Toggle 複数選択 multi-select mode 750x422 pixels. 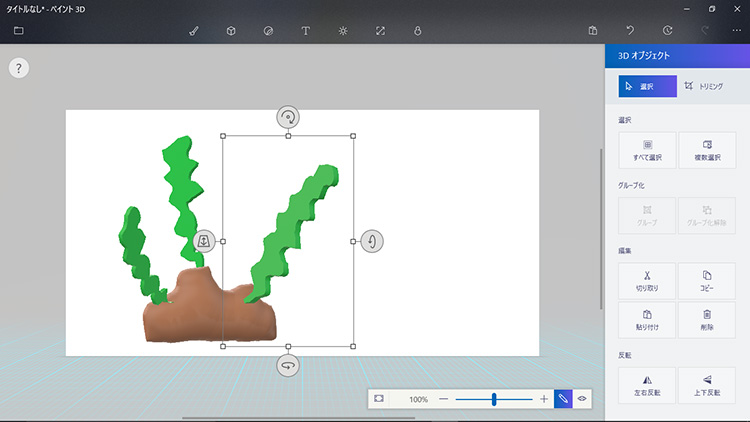[x=707, y=150]
